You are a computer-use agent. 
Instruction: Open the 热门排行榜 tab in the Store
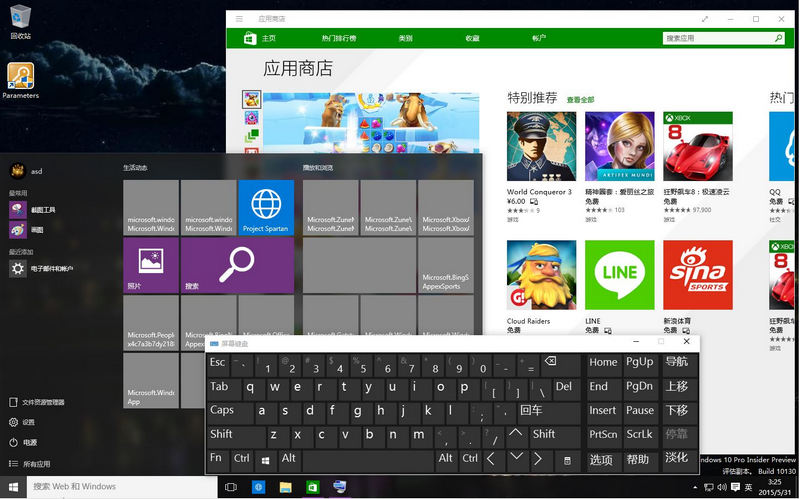[339, 38]
